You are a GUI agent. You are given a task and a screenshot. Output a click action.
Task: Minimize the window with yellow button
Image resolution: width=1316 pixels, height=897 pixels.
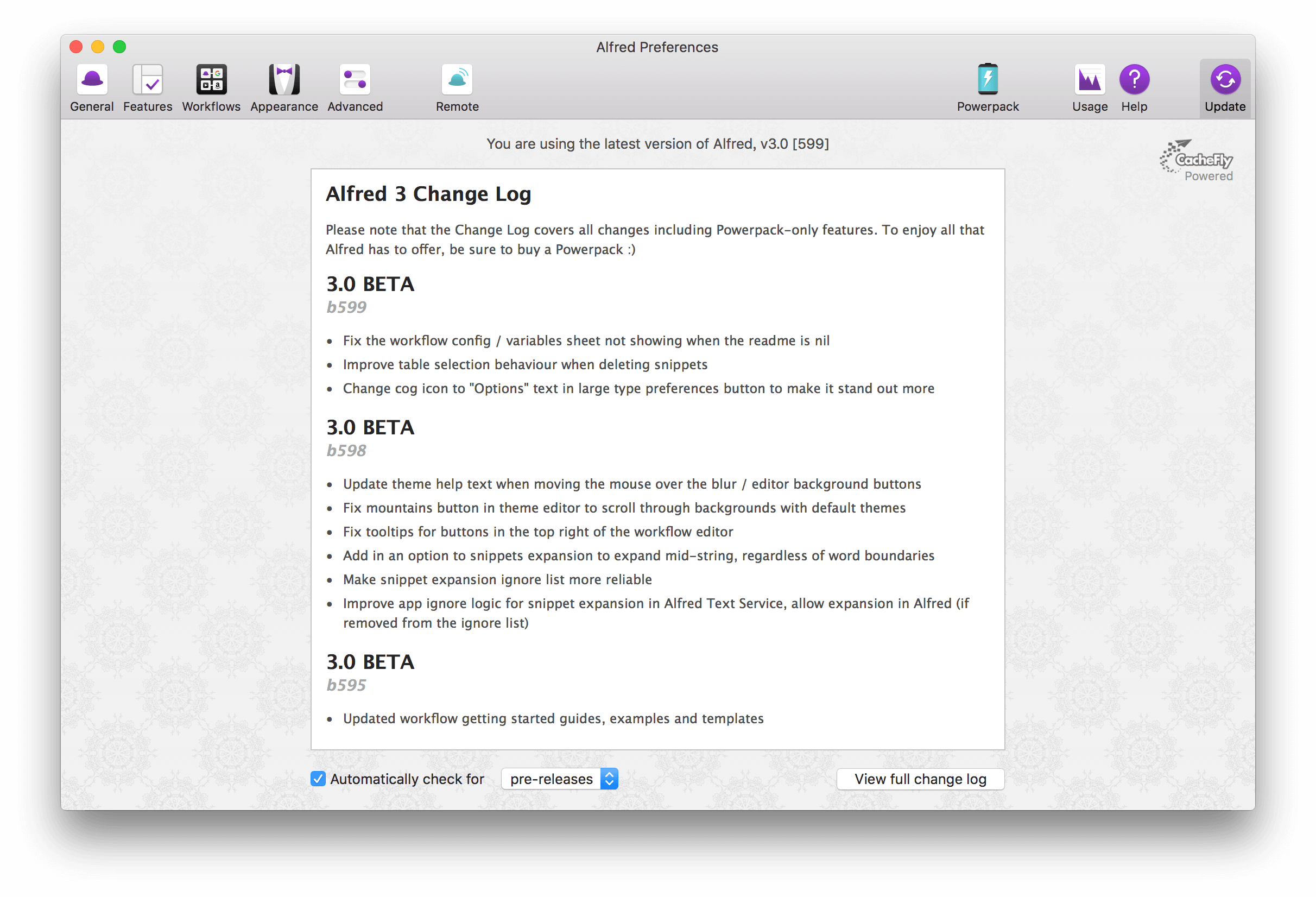tap(97, 47)
